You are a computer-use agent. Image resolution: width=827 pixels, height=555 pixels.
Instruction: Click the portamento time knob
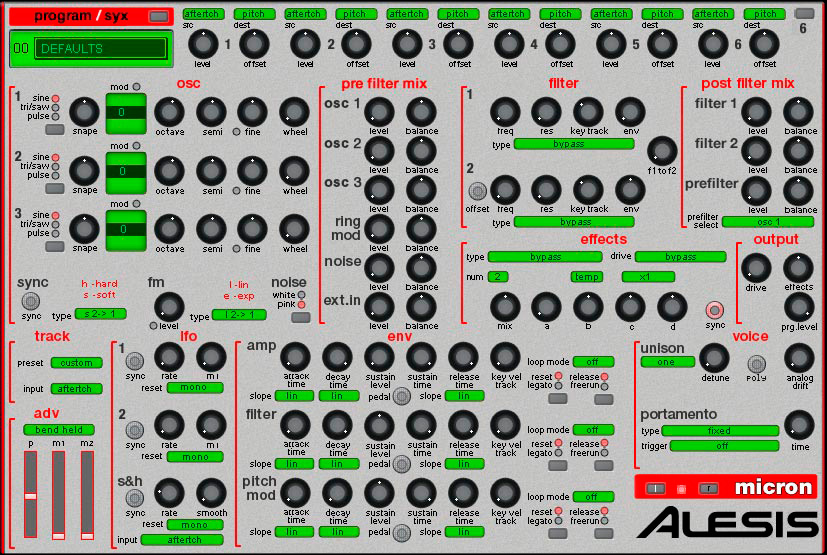pos(799,425)
